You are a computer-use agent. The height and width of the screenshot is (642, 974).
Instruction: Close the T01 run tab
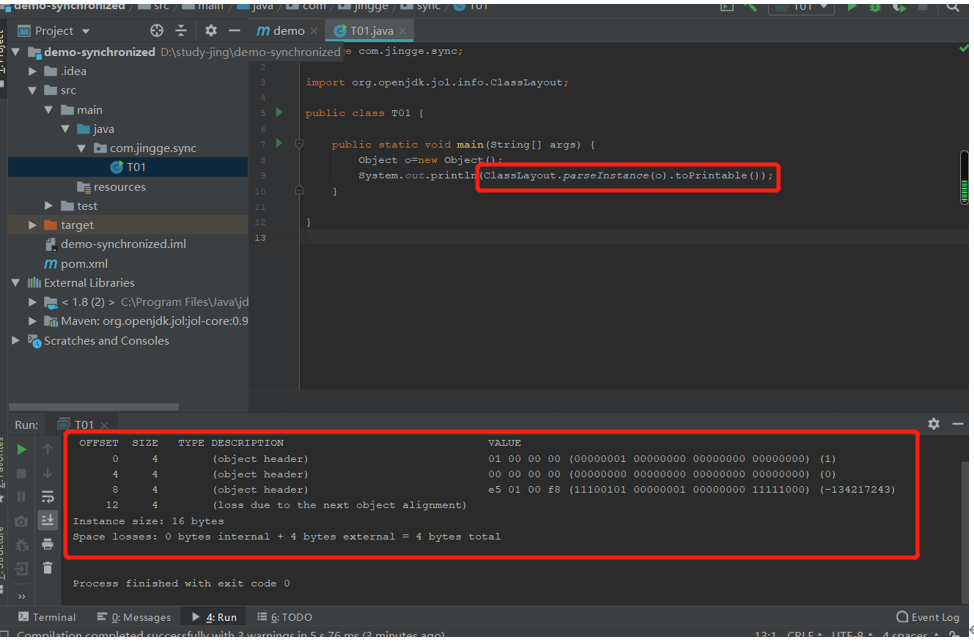click(104, 425)
